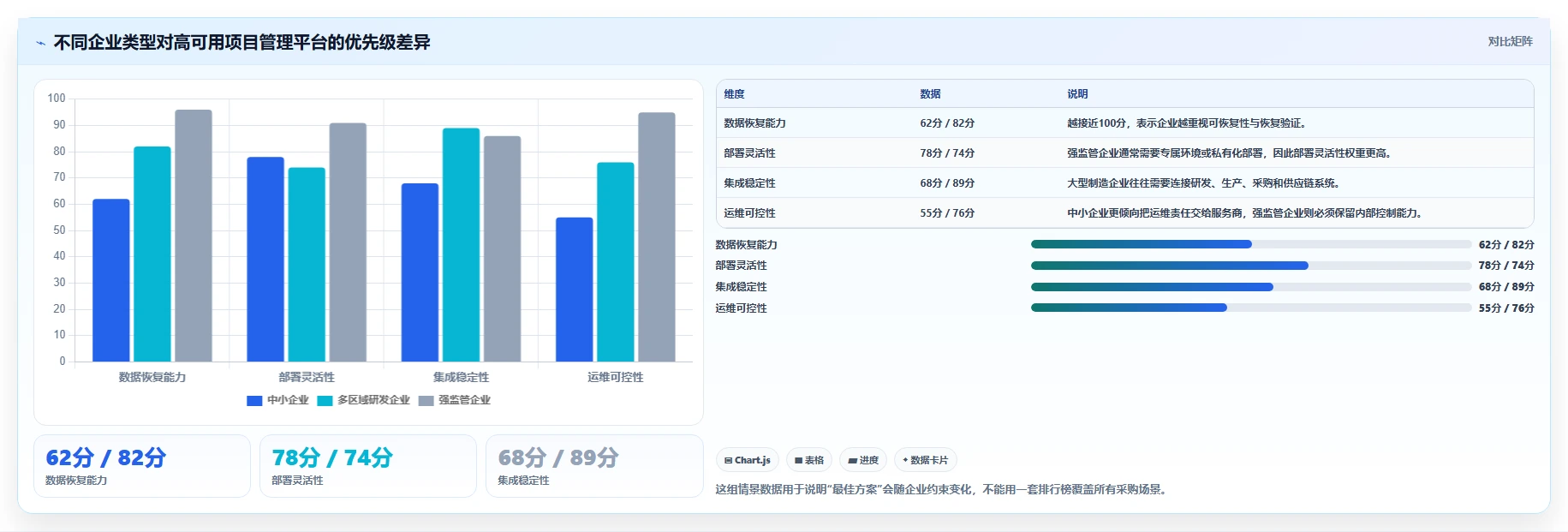Click 运维可控性 cell in the table
Image resolution: width=1568 pixels, height=532 pixels.
click(750, 213)
